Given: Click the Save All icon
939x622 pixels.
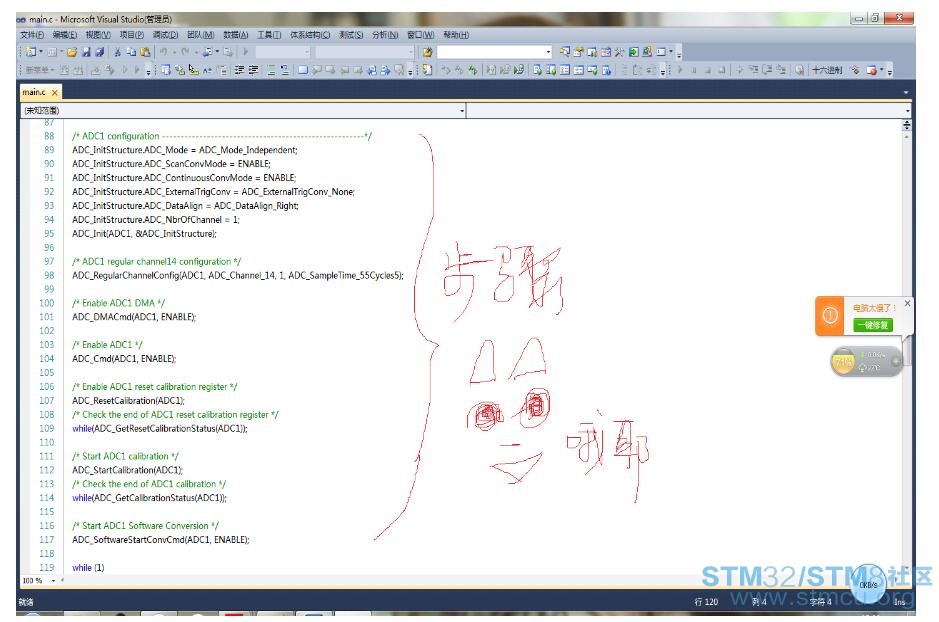Looking at the screenshot, I should coord(100,52).
